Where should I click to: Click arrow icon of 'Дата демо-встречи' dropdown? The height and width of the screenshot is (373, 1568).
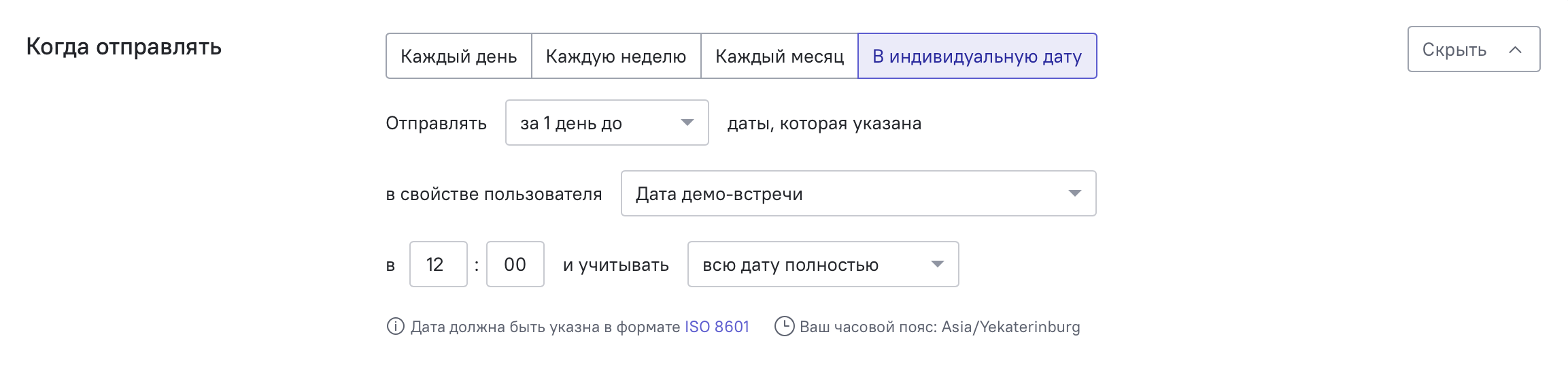(x=1075, y=193)
